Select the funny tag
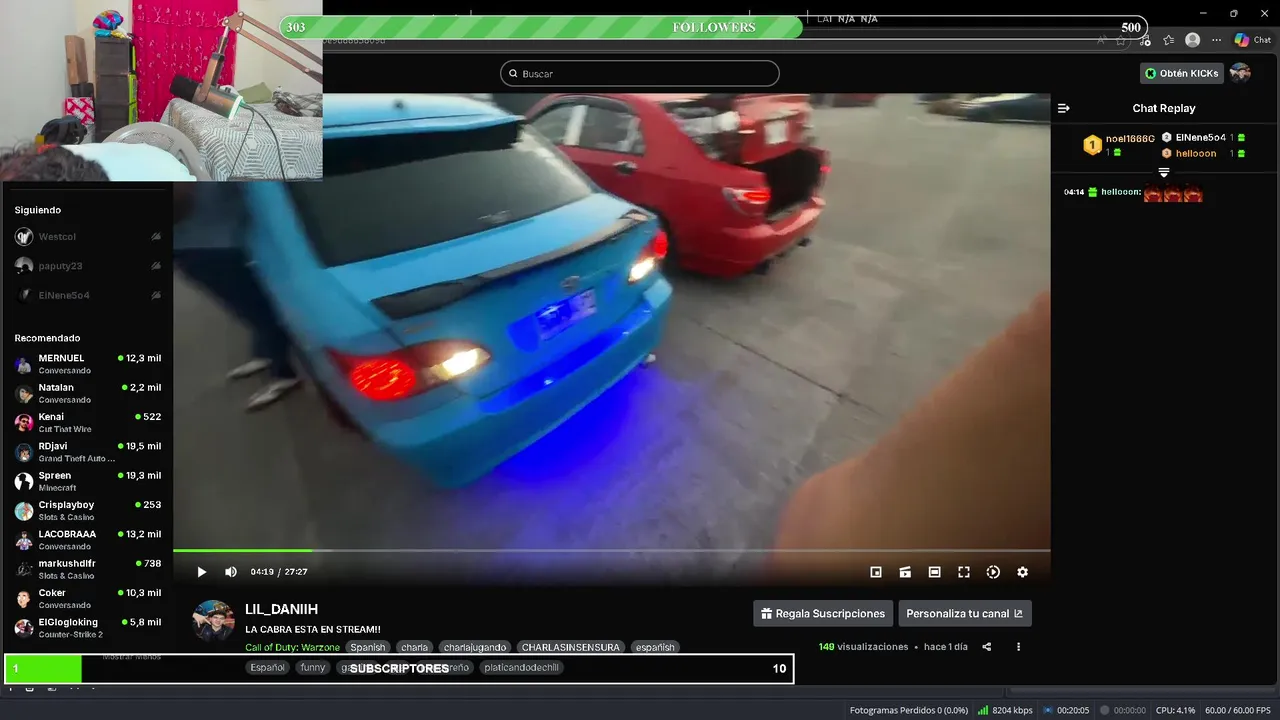Screen dimensions: 1280x720 click(313, 667)
